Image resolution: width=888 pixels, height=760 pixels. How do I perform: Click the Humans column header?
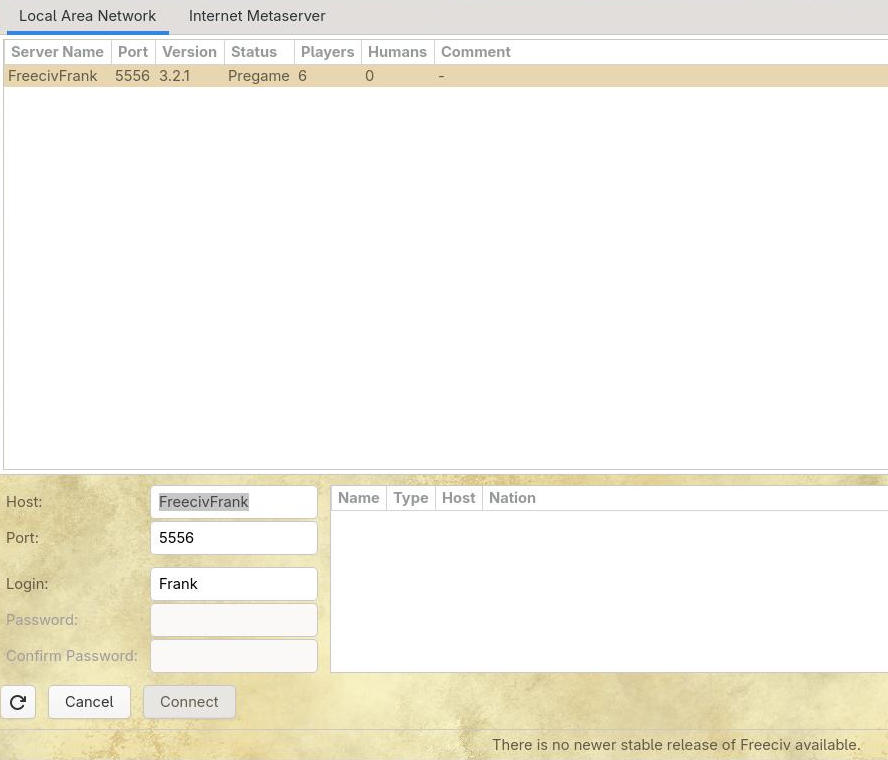tap(397, 52)
